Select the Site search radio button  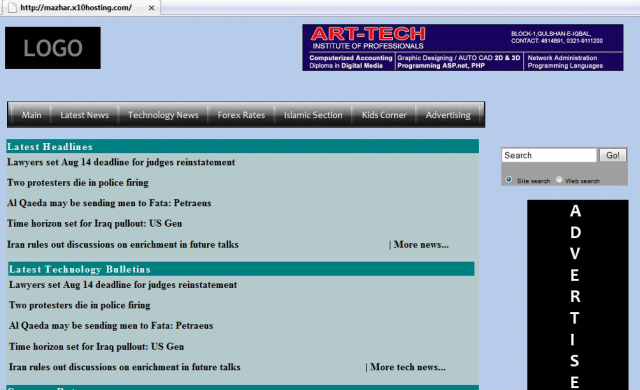pyautogui.click(x=509, y=179)
